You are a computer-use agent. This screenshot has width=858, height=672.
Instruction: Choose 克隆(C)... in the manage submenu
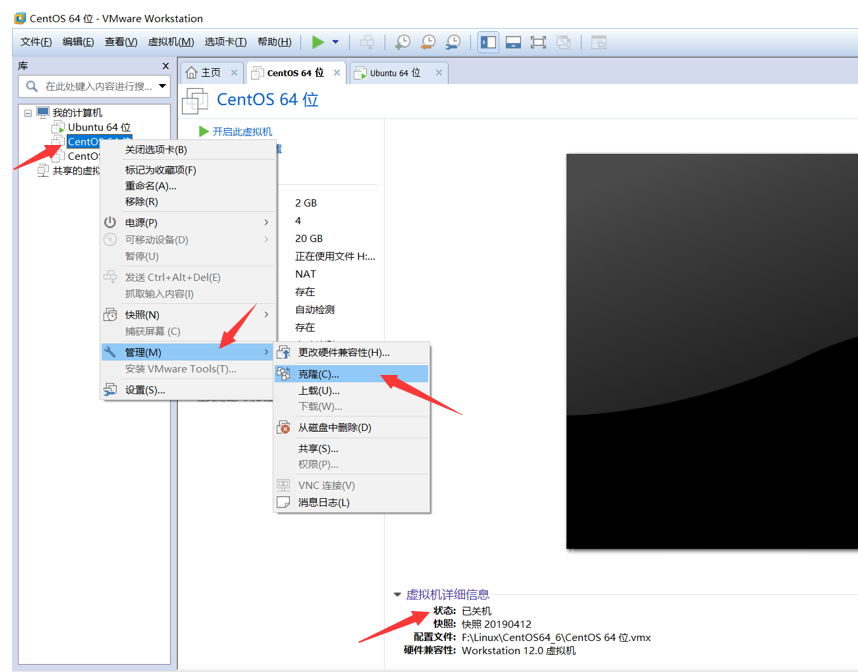pyautogui.click(x=352, y=374)
